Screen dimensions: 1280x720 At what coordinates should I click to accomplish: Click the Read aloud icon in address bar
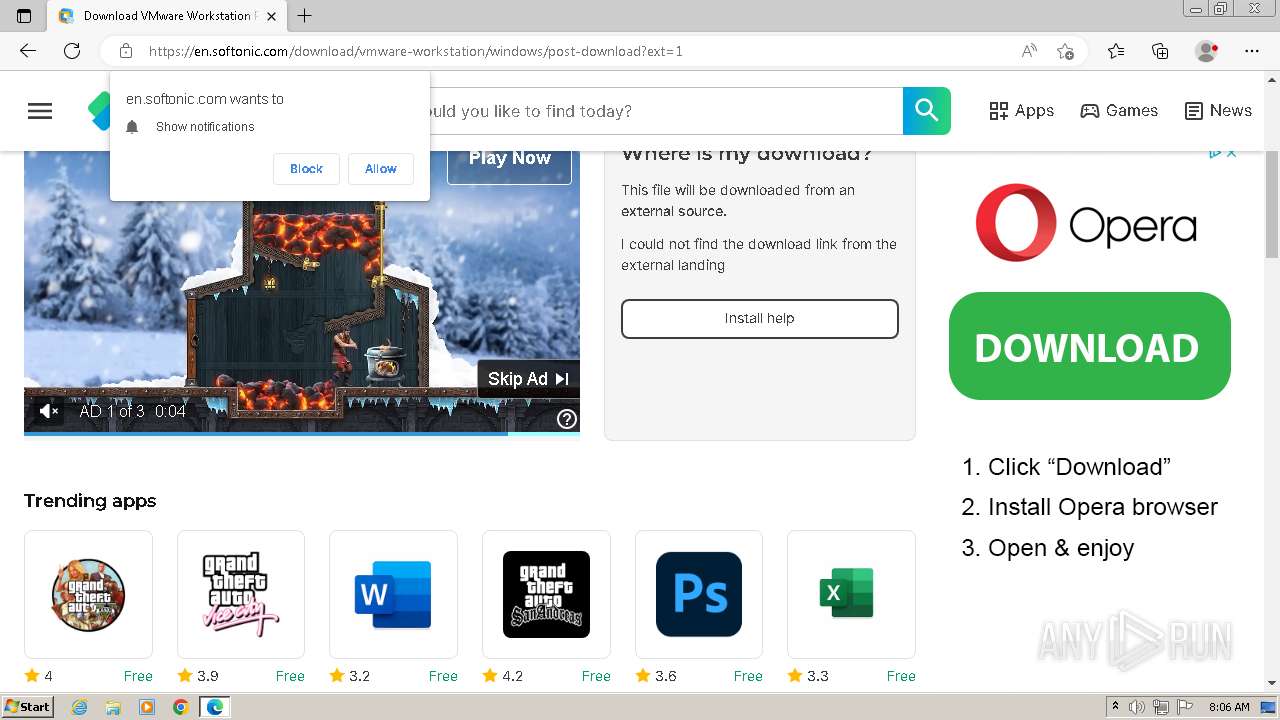[1029, 51]
